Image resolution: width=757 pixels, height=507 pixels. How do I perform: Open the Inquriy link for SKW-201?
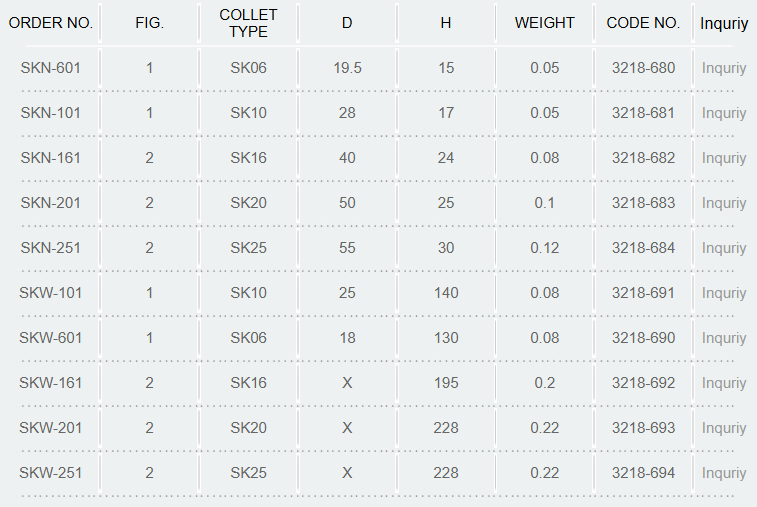point(724,428)
